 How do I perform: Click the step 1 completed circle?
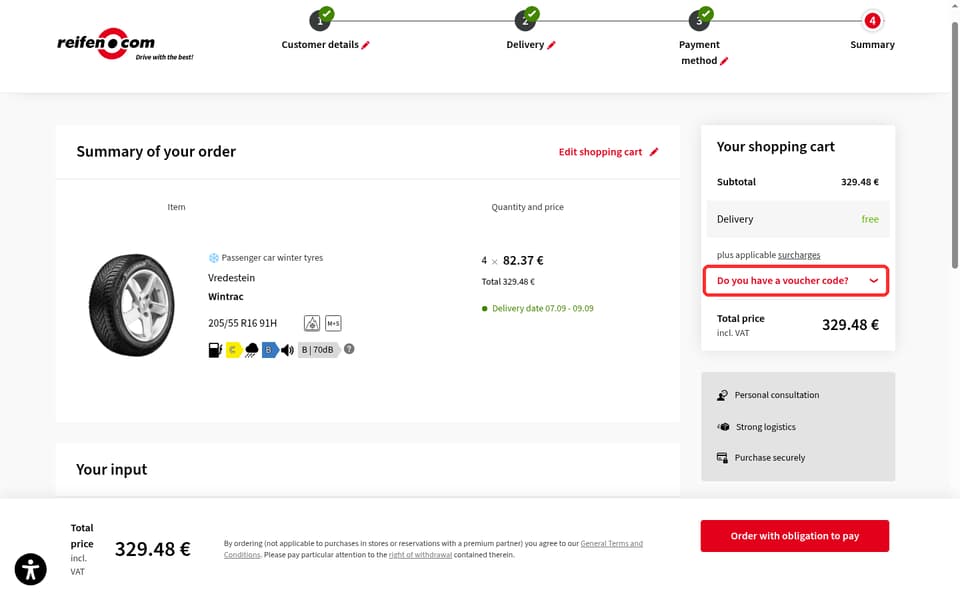pos(320,20)
